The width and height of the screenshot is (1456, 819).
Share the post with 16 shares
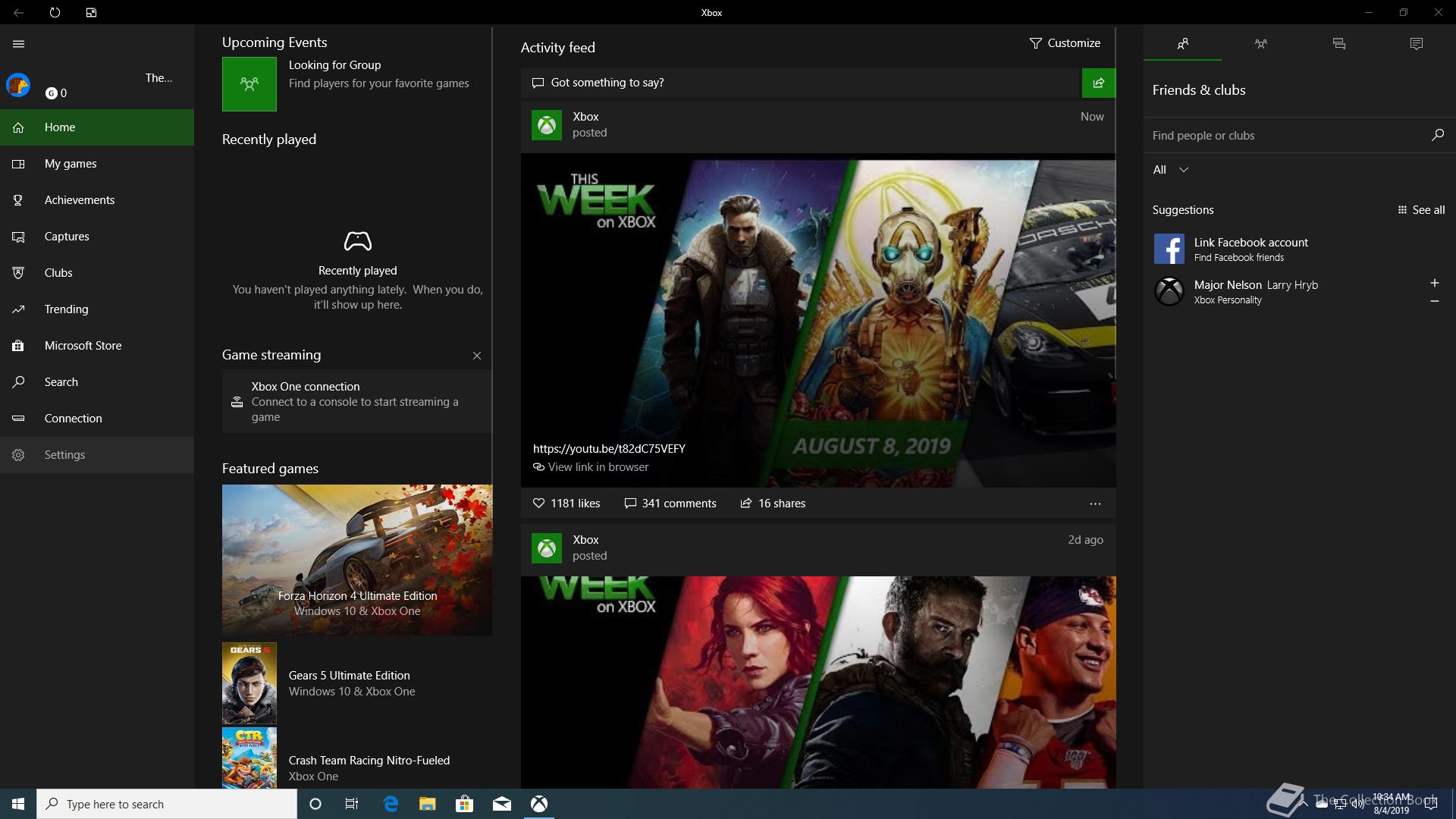[x=773, y=504]
